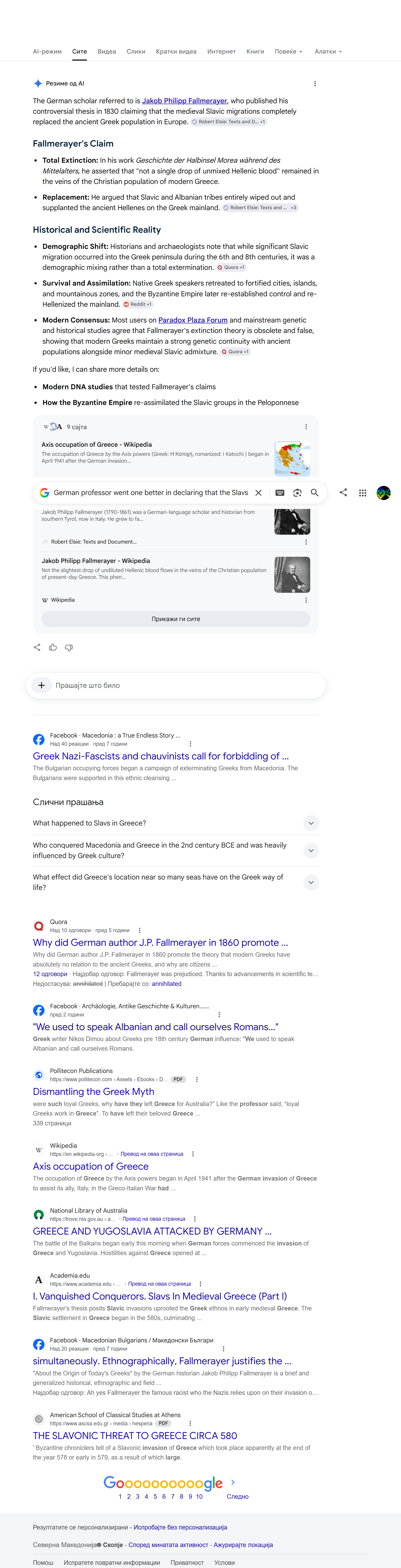Open the Google account profile avatar
401x1568 pixels.
[x=383, y=493]
